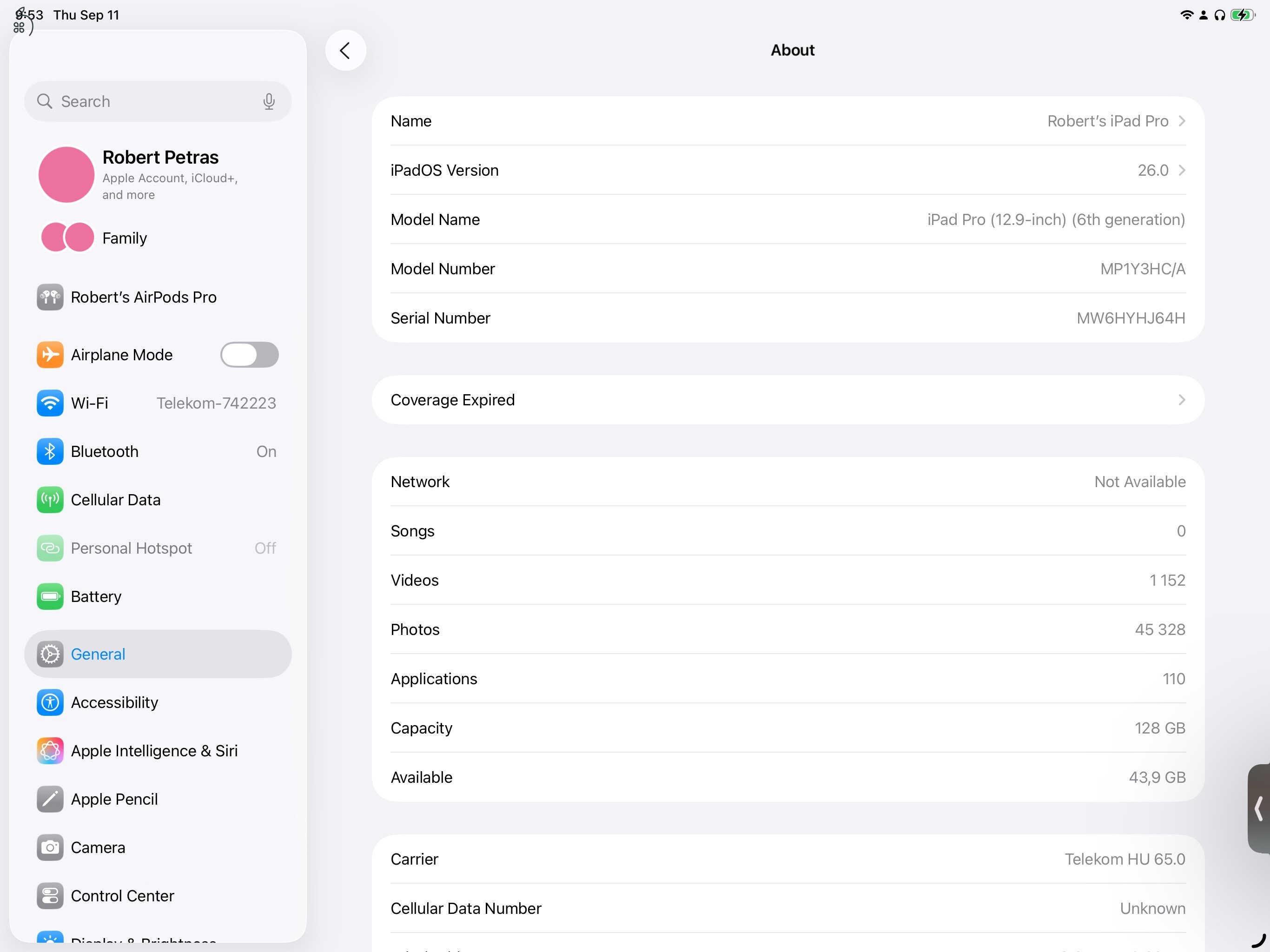1270x952 pixels.
Task: Open Robert's AirPods Pro settings
Action: click(x=158, y=297)
